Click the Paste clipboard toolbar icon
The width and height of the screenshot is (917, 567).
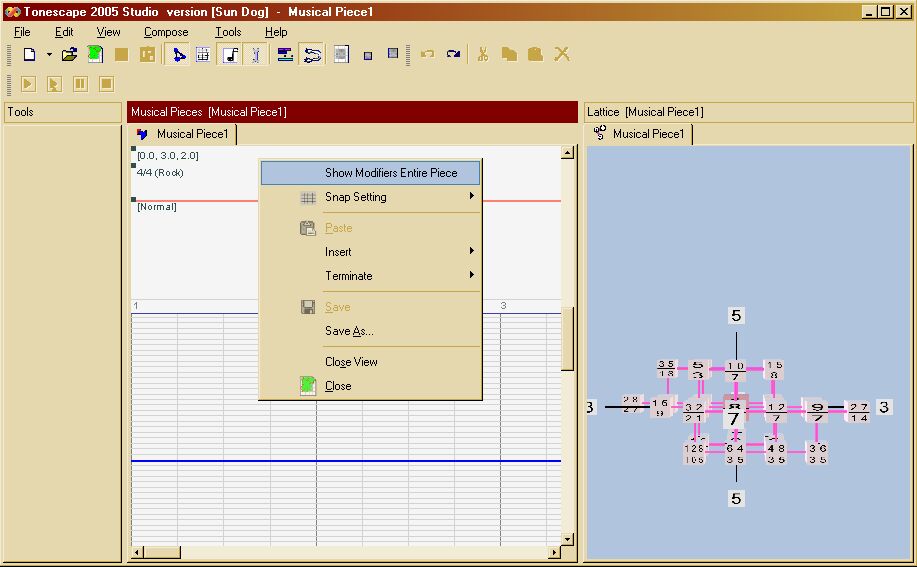(x=535, y=54)
